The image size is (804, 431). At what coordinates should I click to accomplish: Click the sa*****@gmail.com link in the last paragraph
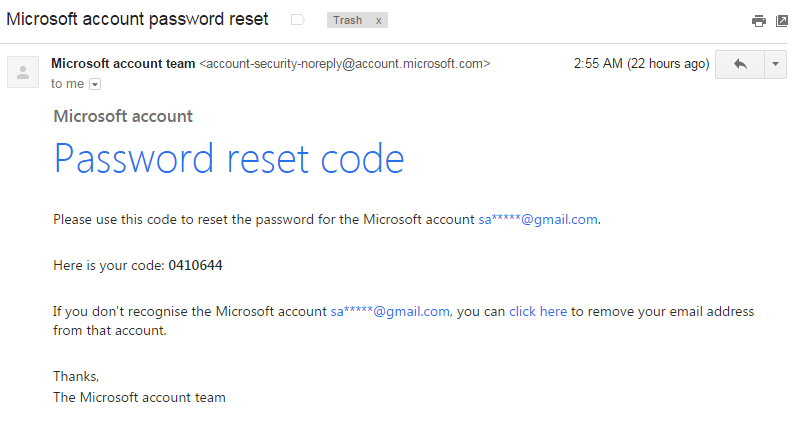point(390,311)
